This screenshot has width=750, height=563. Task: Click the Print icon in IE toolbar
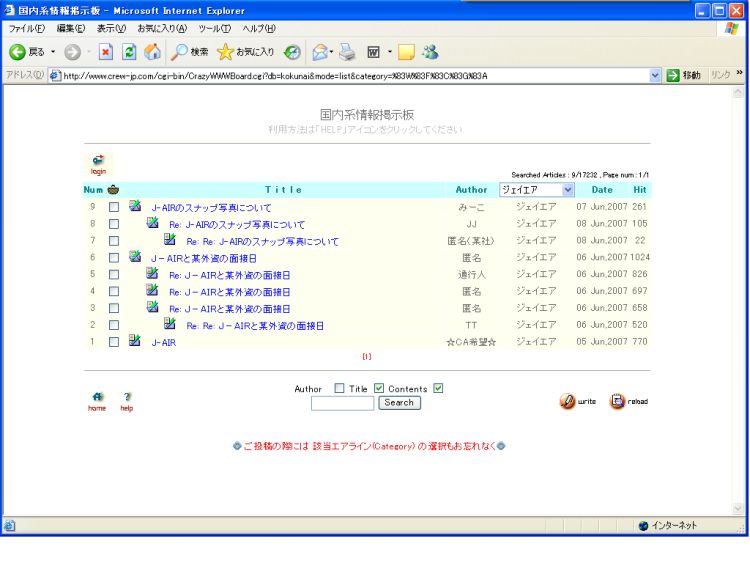click(x=347, y=51)
